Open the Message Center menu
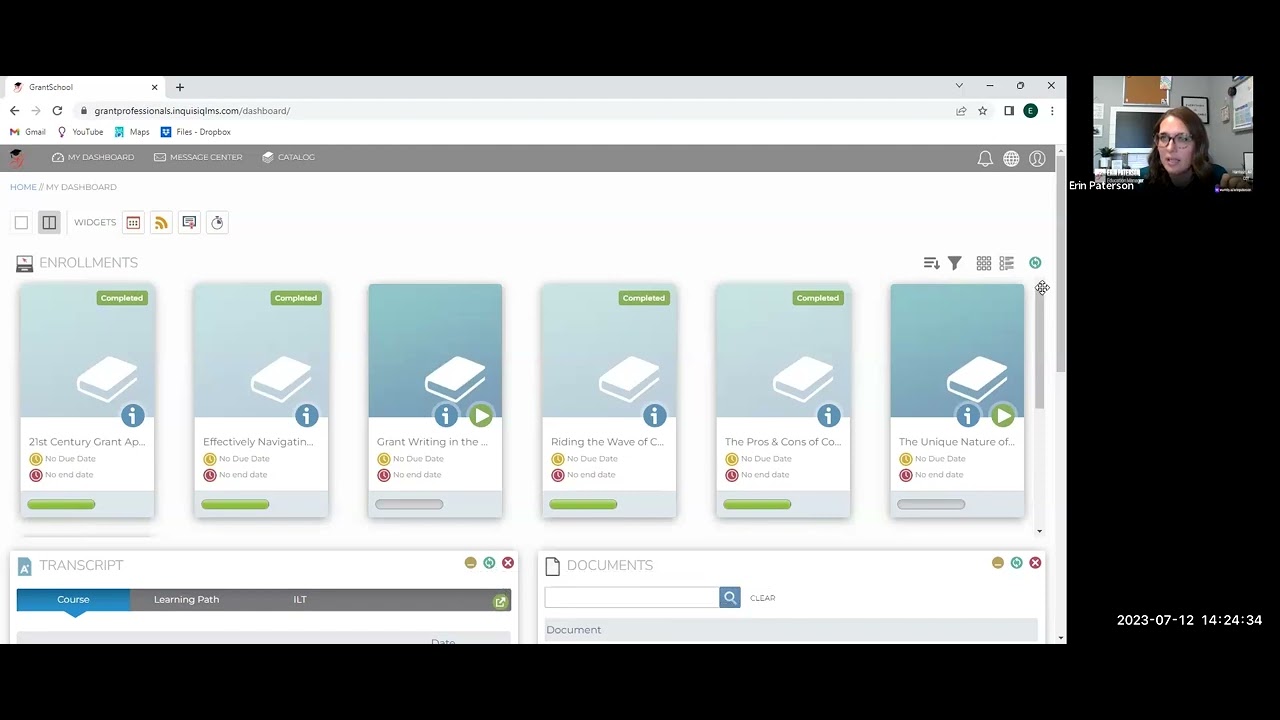 click(198, 157)
